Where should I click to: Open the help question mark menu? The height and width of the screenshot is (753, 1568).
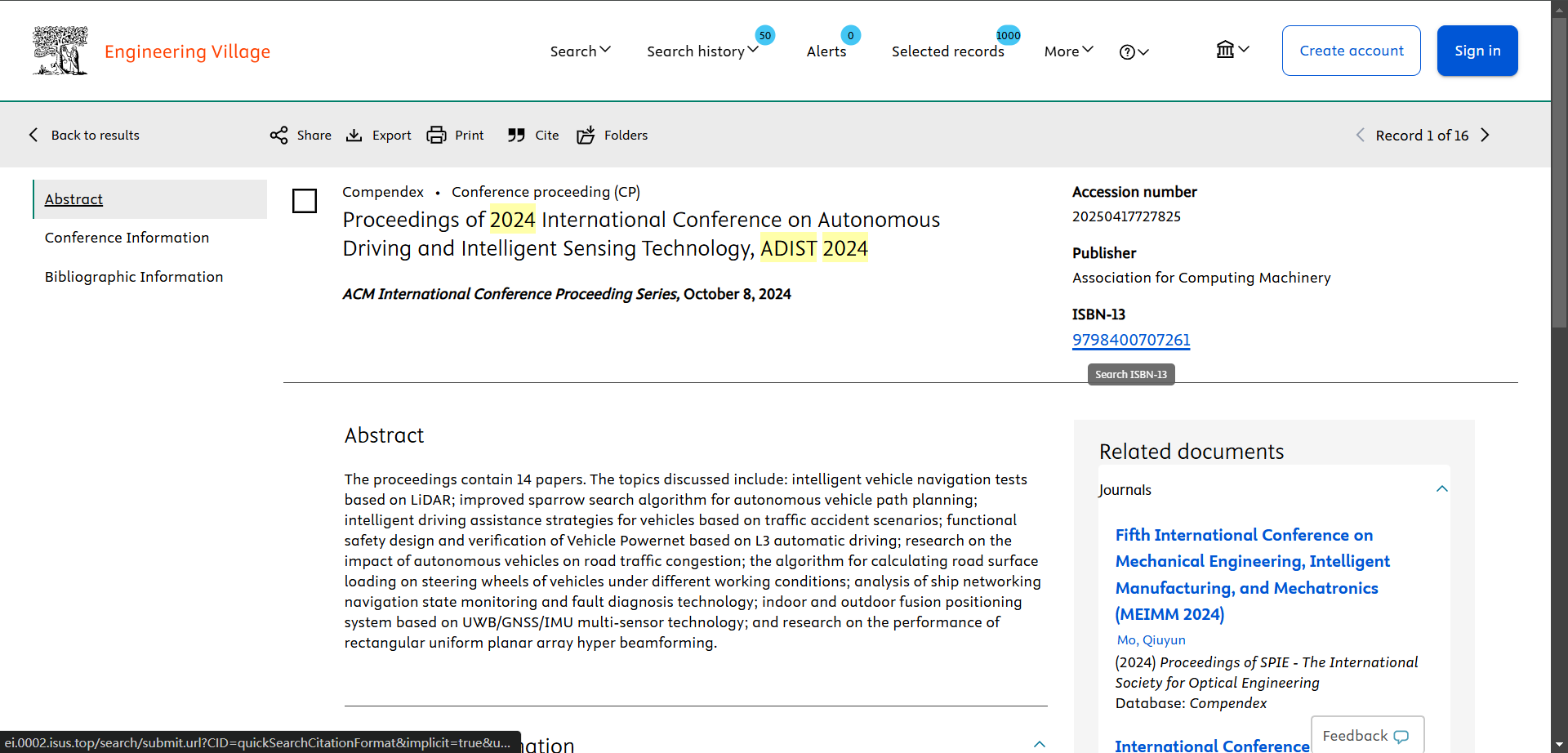click(1134, 51)
